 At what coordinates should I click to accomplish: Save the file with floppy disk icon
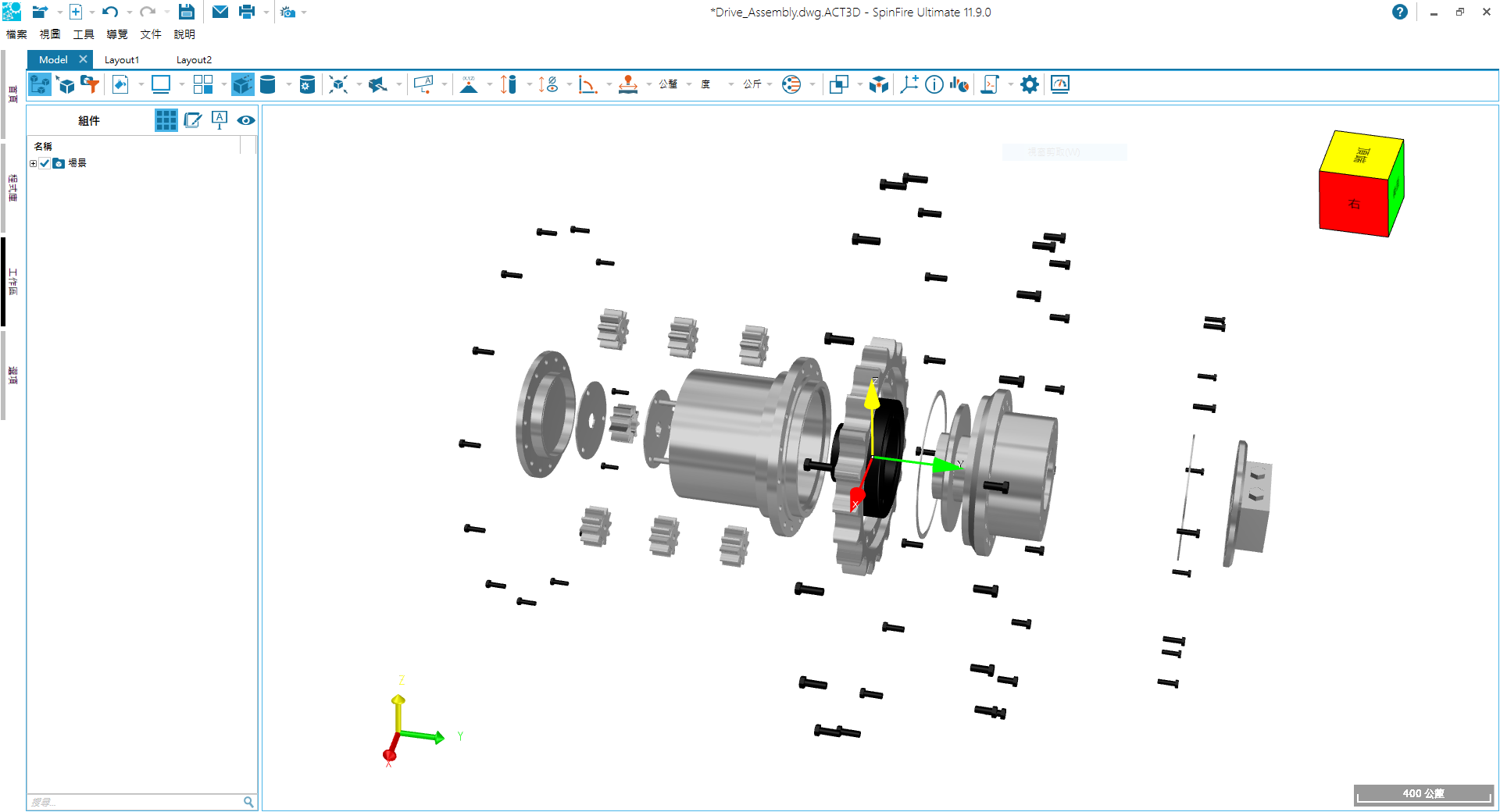(x=186, y=12)
